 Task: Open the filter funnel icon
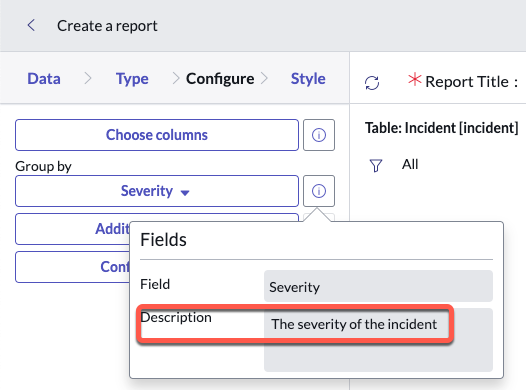(376, 165)
